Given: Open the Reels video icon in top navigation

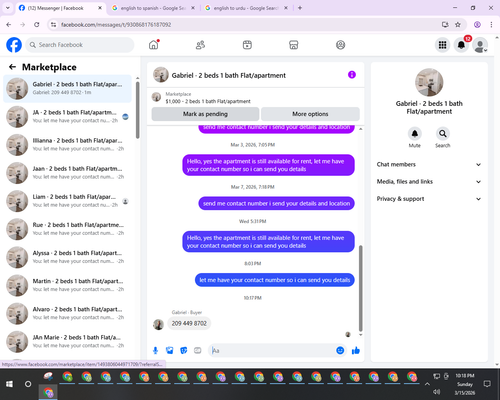Looking at the screenshot, I should pos(247,45).
